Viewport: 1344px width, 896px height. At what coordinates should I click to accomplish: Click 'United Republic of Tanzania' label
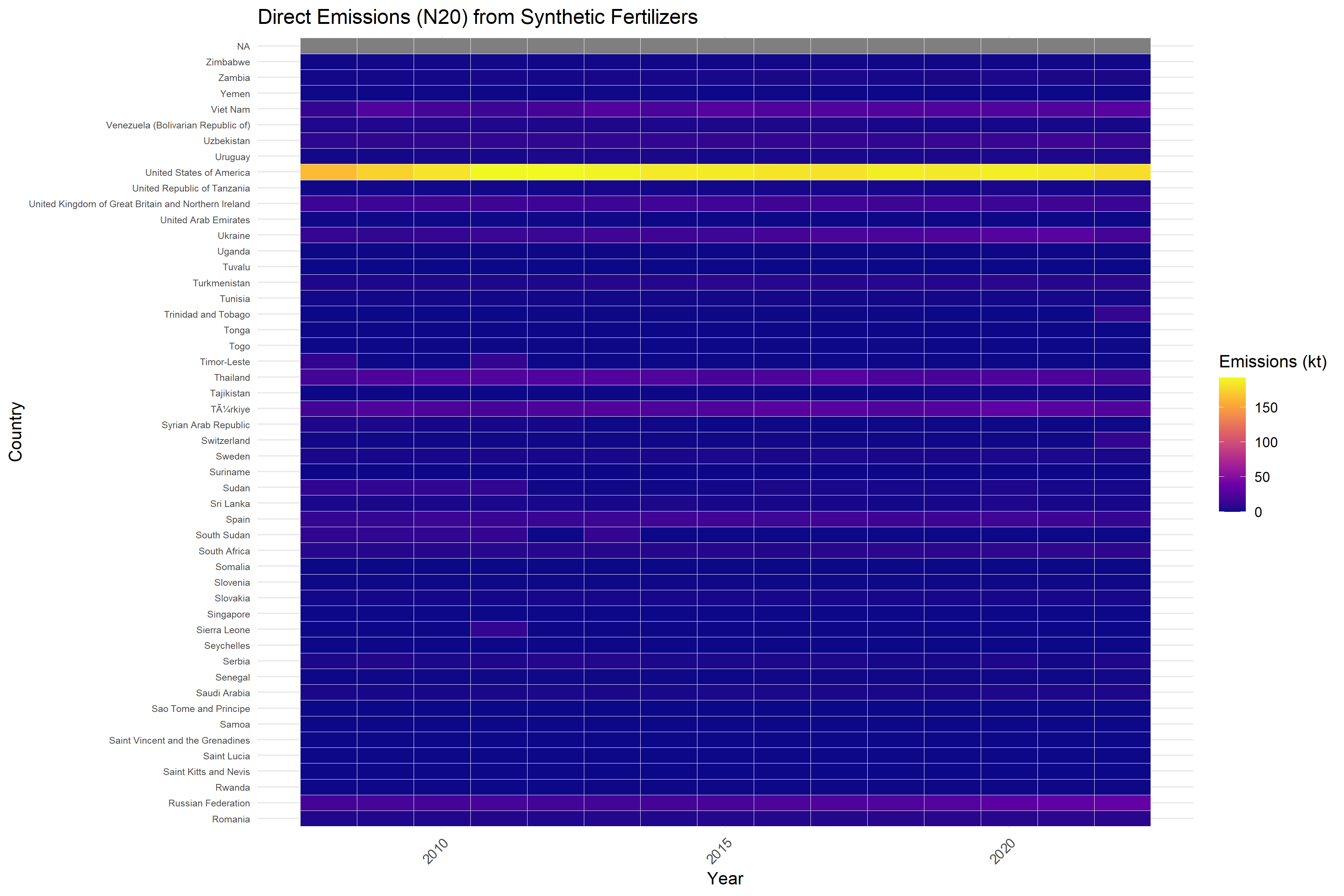coord(191,188)
